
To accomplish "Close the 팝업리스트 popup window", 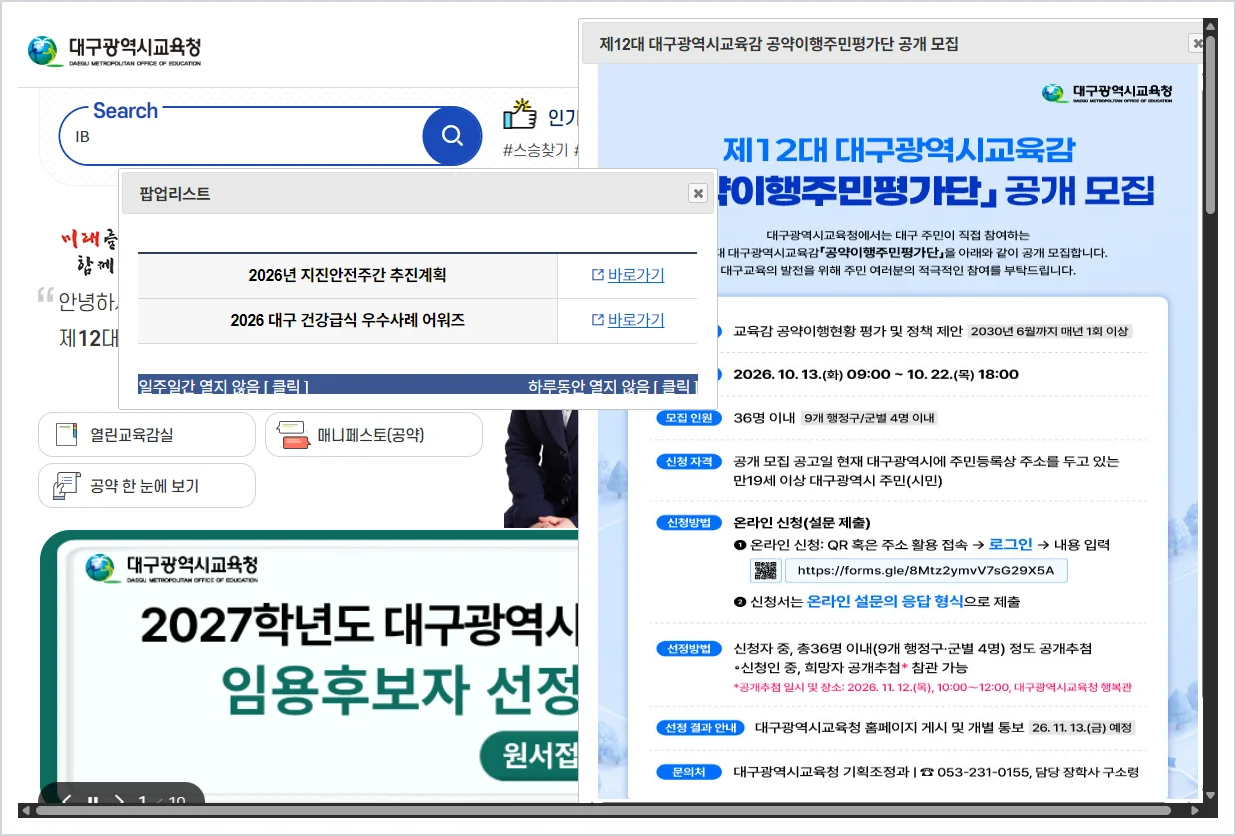I will click(698, 194).
